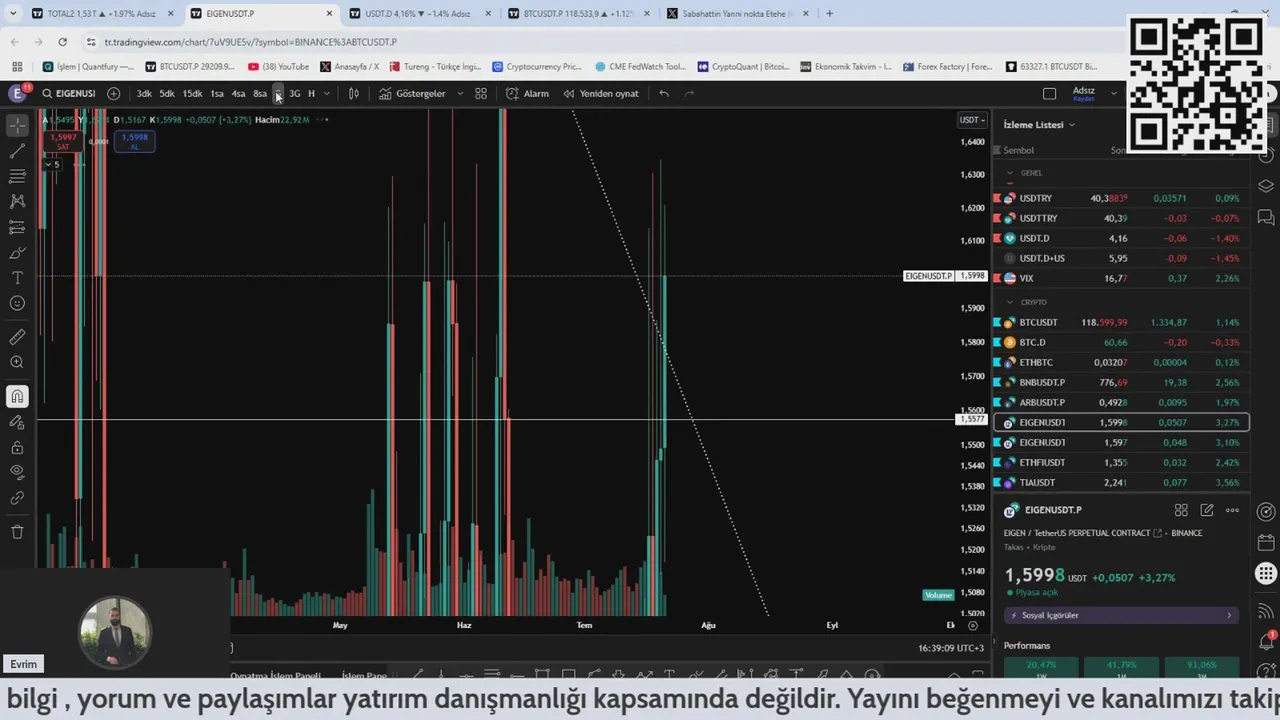This screenshot has height=720, width=1280.
Task: Click the undo arrow in toolbar
Action: tap(664, 93)
